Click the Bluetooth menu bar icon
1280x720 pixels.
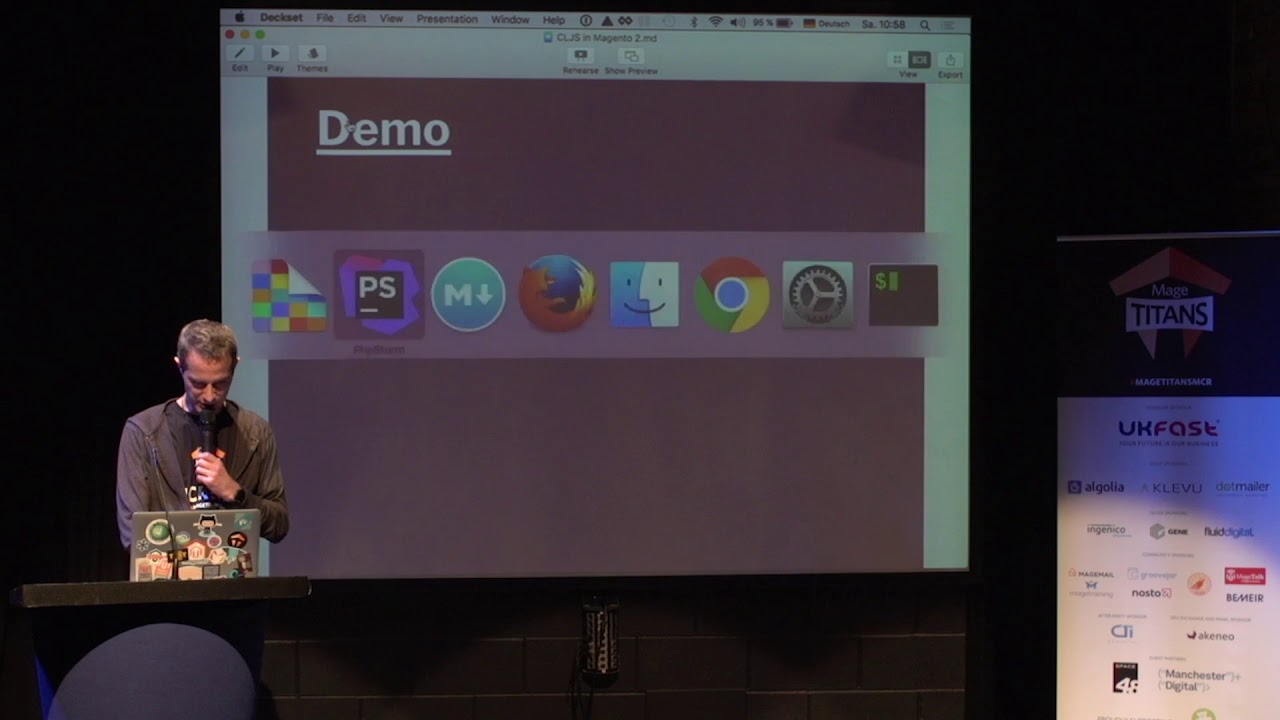[693, 22]
